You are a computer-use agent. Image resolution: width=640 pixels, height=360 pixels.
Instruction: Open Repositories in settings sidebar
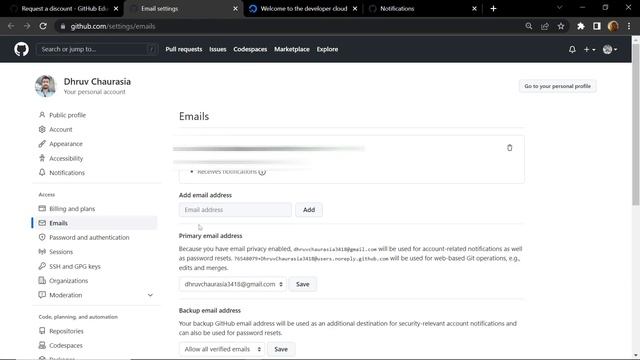66,331
